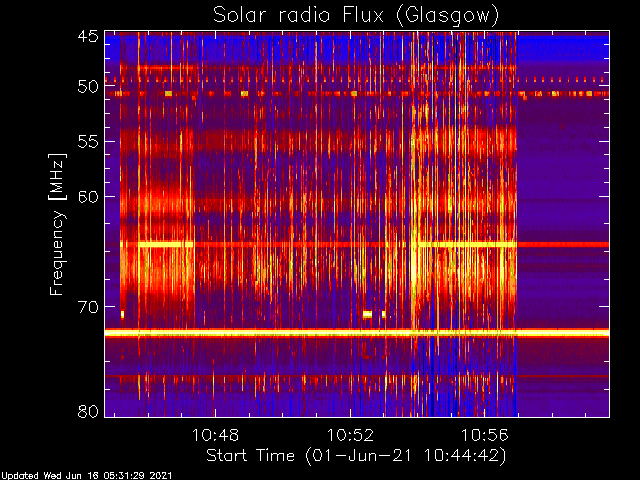
Task: Click the '10:52' time tick label
Action: (350, 435)
